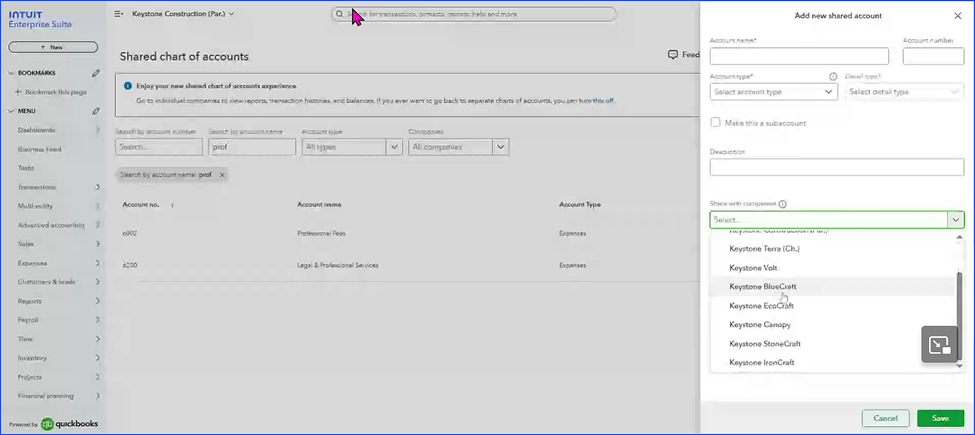Open Inventory in the sidebar

32,358
